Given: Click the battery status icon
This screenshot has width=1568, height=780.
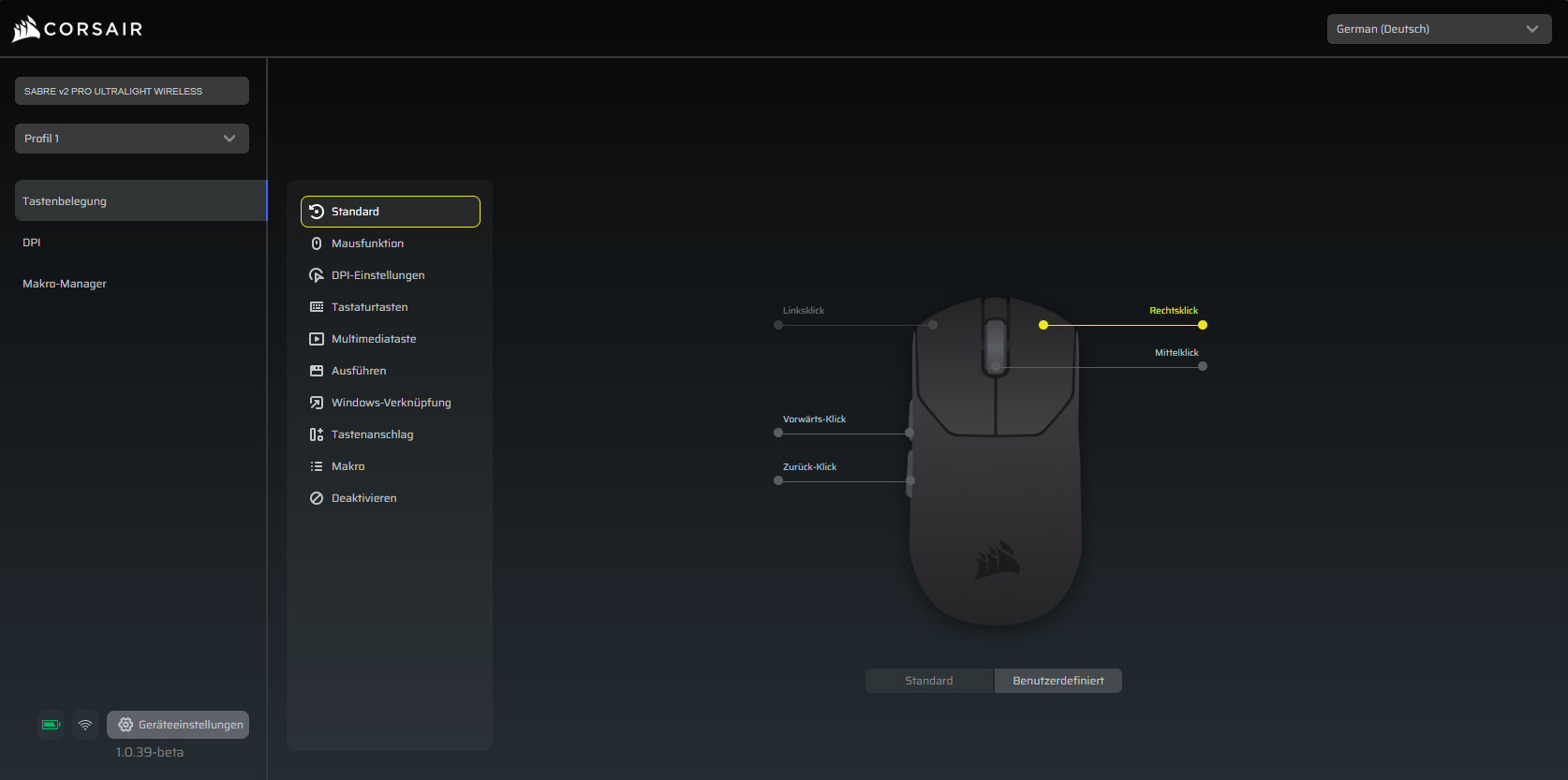Looking at the screenshot, I should [51, 725].
